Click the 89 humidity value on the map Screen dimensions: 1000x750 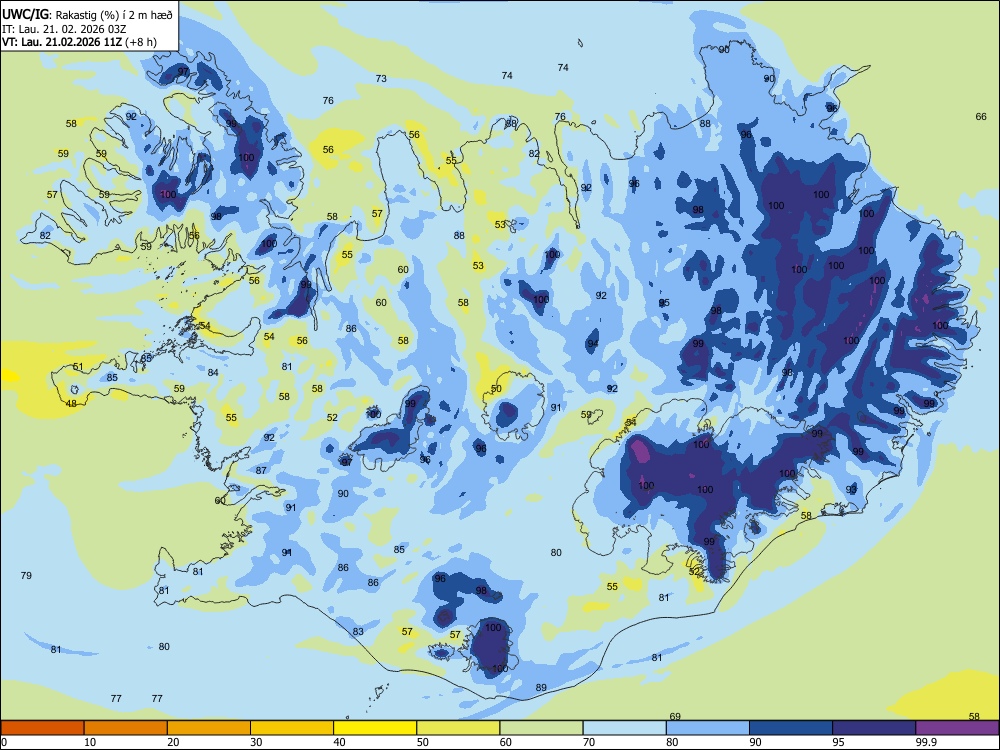(541, 688)
